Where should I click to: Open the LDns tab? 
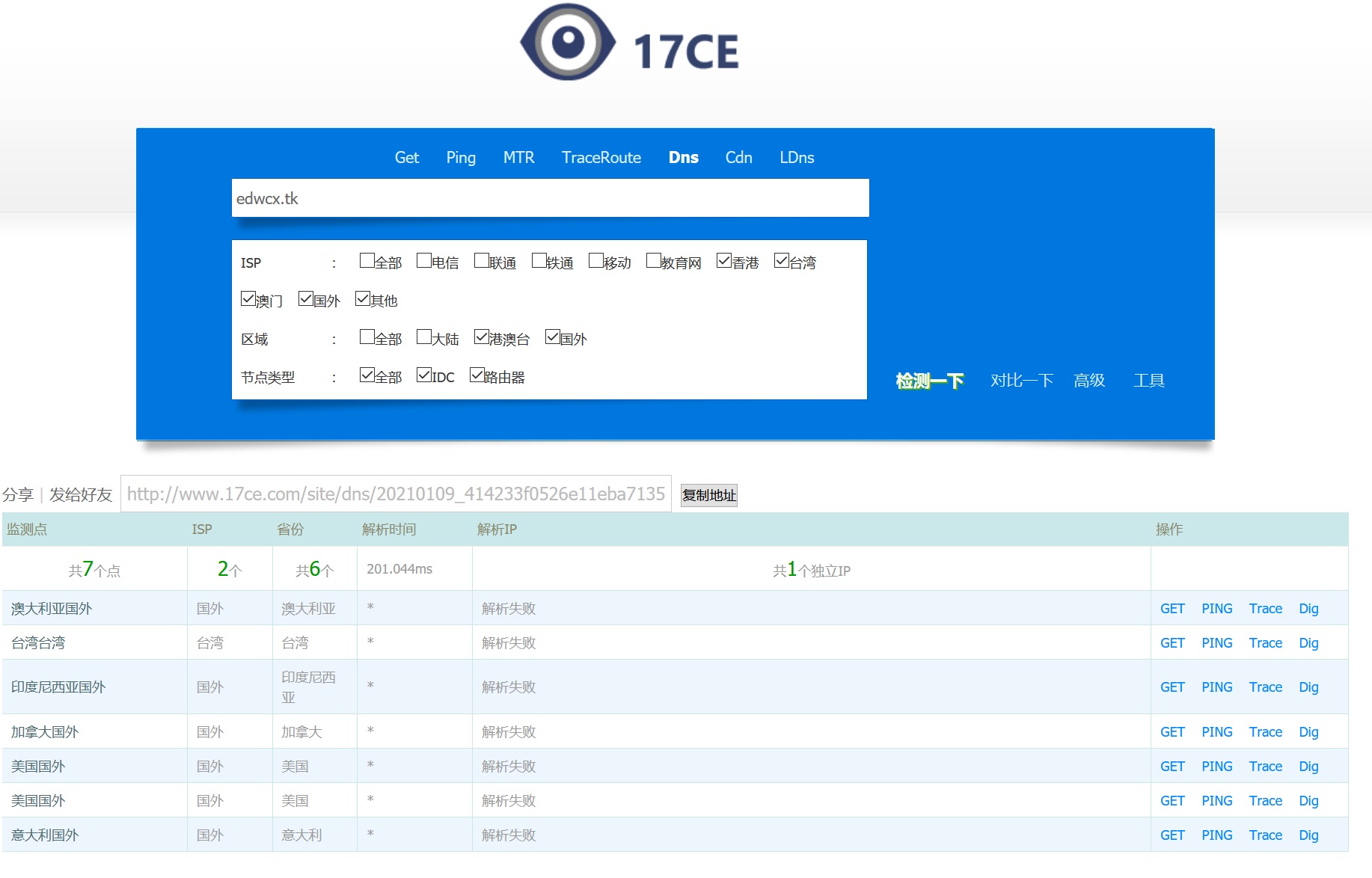click(796, 158)
